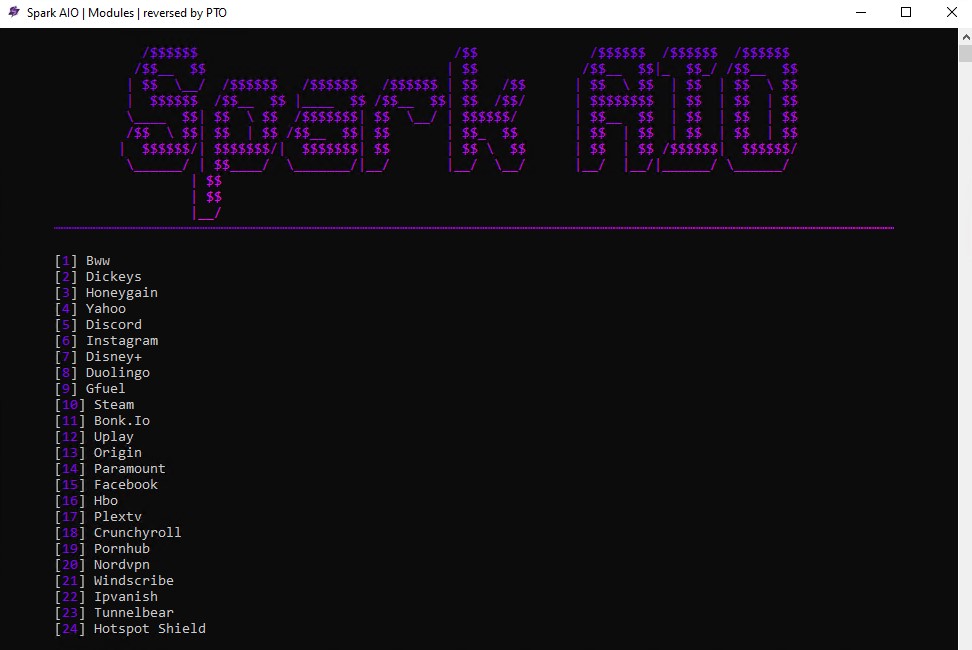Select the '[15] Facebook' module line
Screen dimensions: 972x650
point(106,485)
